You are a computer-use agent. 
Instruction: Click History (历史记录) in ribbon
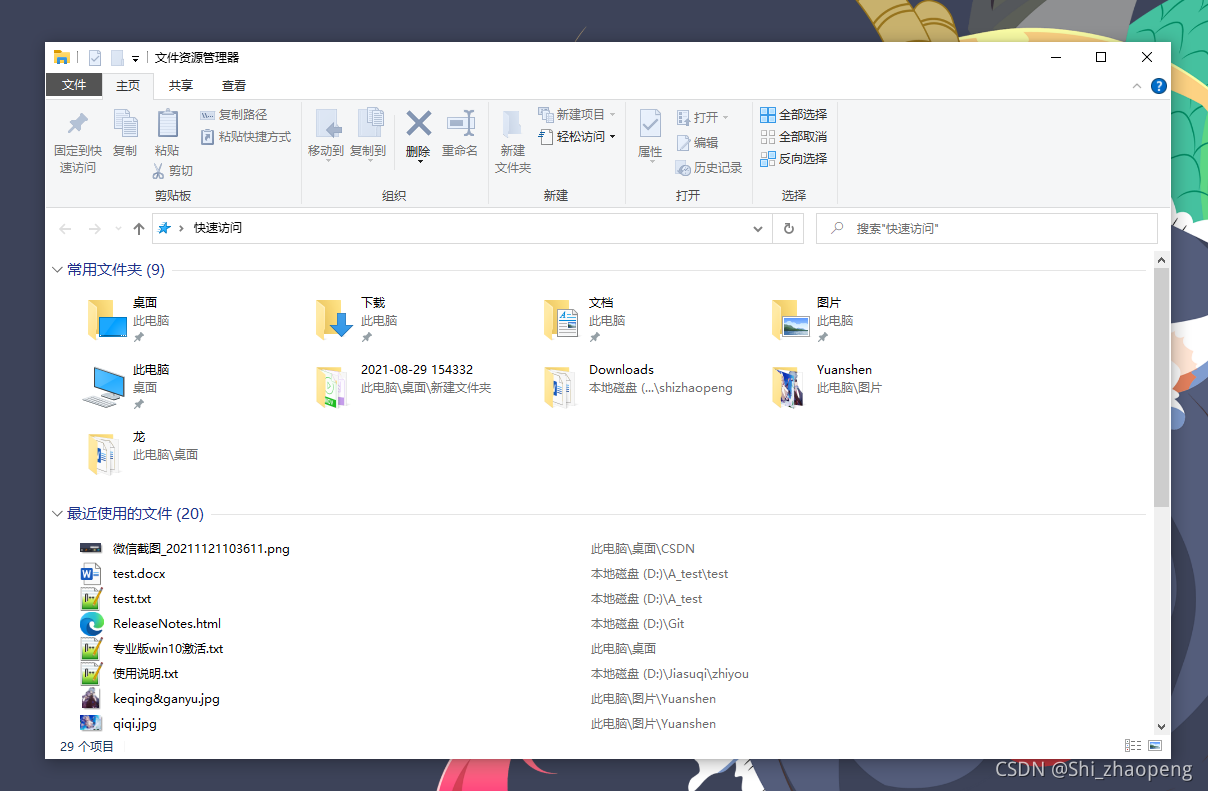click(709, 168)
